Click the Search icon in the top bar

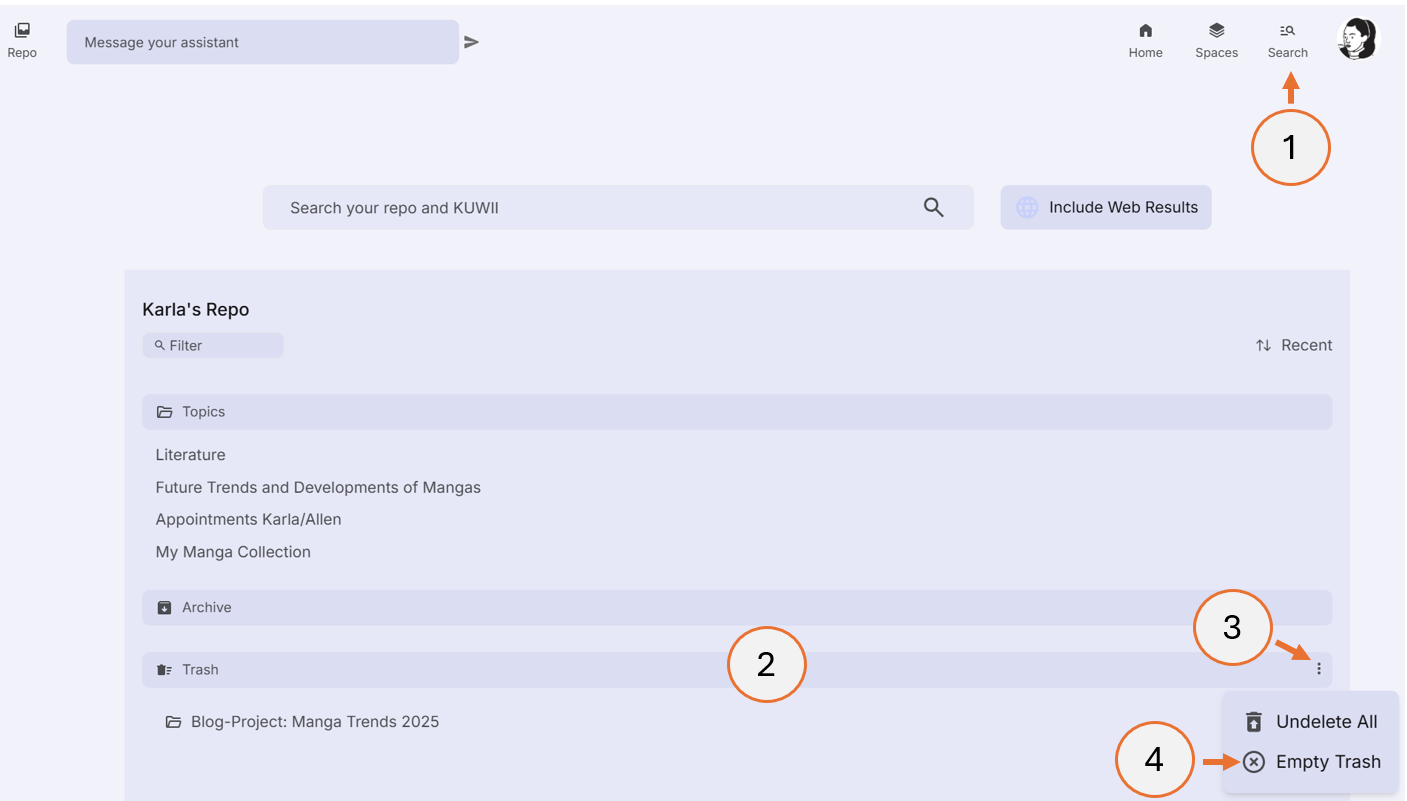coord(1287,37)
